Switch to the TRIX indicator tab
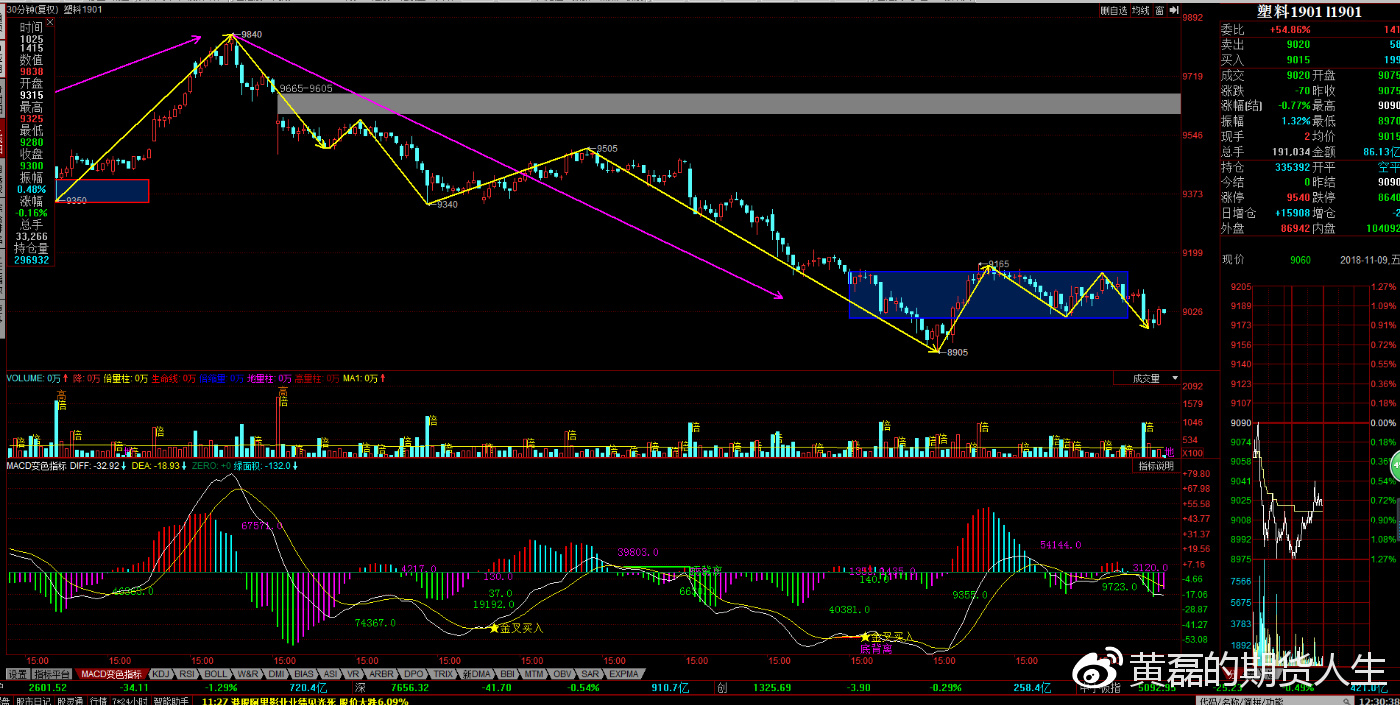Image resolution: width=1400 pixels, height=705 pixels. pyautogui.click(x=444, y=674)
